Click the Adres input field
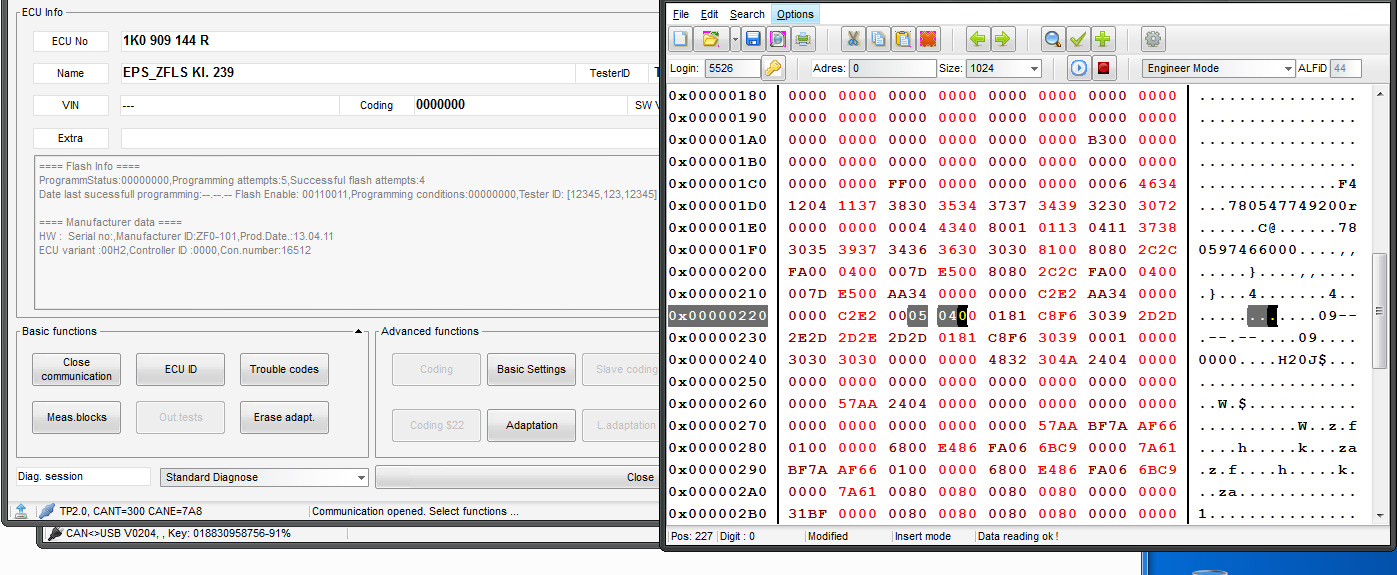The height and width of the screenshot is (575, 1397). click(x=891, y=68)
